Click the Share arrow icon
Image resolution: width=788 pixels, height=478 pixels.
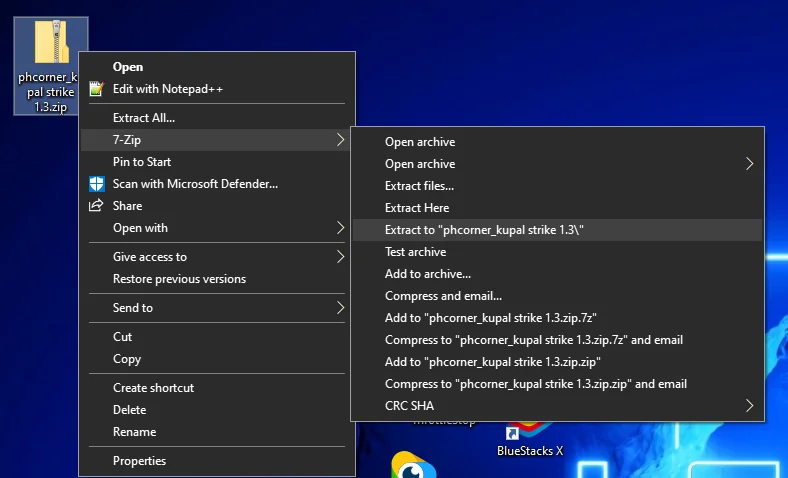[x=96, y=206]
